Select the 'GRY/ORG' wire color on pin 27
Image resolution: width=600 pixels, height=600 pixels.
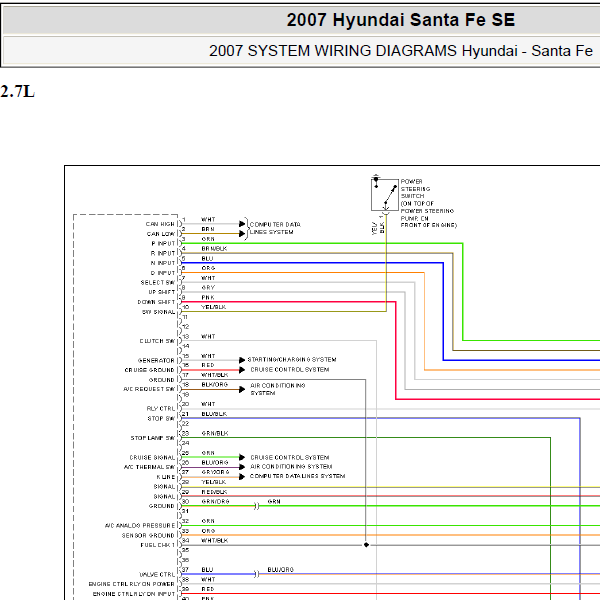(x=215, y=473)
